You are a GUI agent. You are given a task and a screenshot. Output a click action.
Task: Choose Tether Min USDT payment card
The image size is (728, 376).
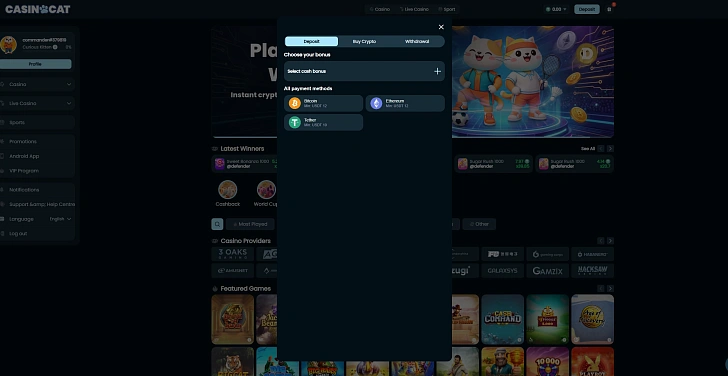click(324, 122)
